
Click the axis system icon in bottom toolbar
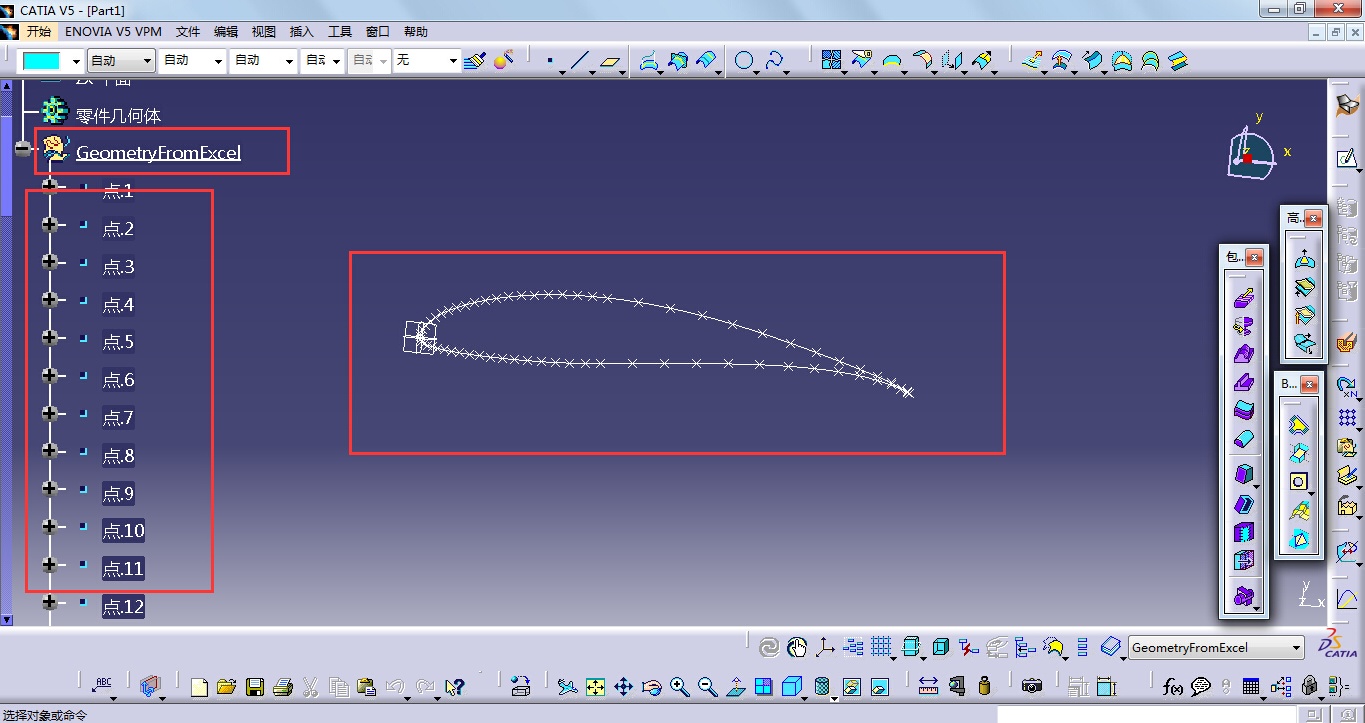pyautogui.click(x=825, y=647)
